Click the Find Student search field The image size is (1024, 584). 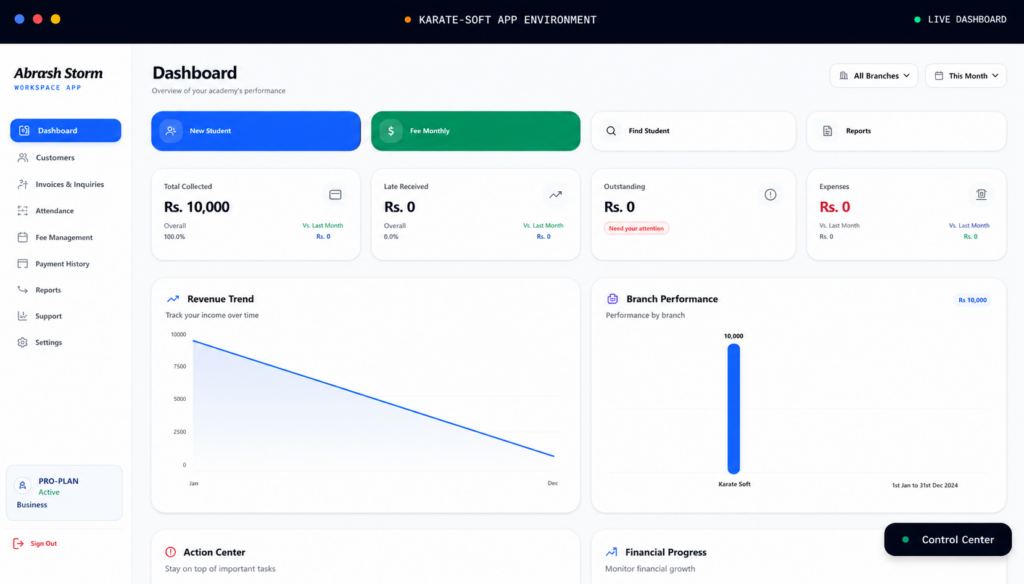coord(694,131)
